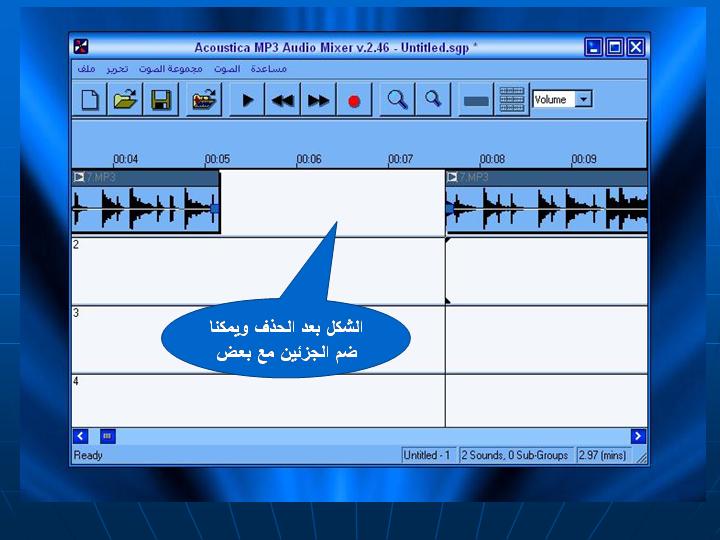Click the 00:09 mark on the timeline ruler

pyautogui.click(x=584, y=159)
